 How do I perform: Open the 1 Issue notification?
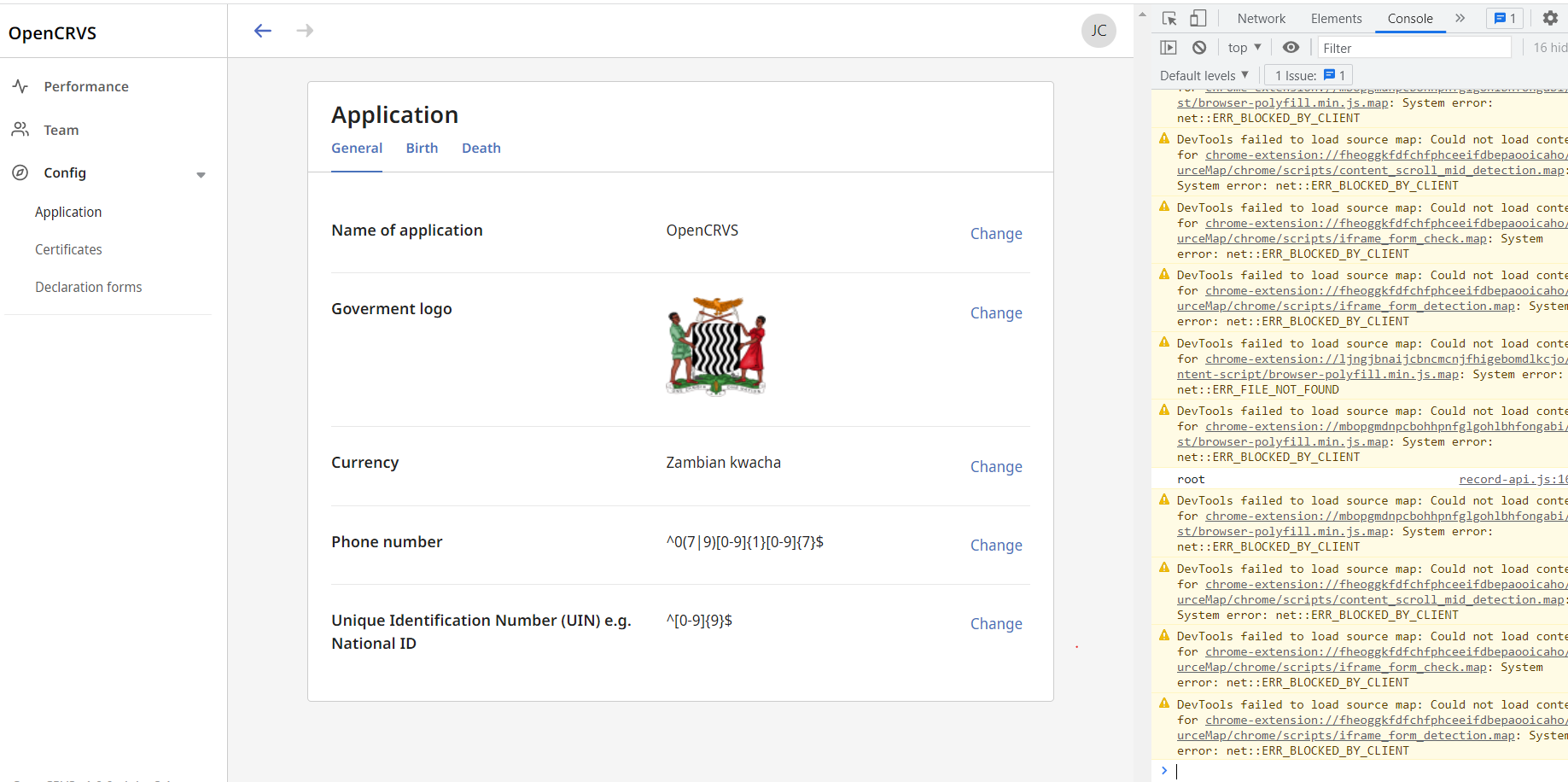click(1308, 75)
